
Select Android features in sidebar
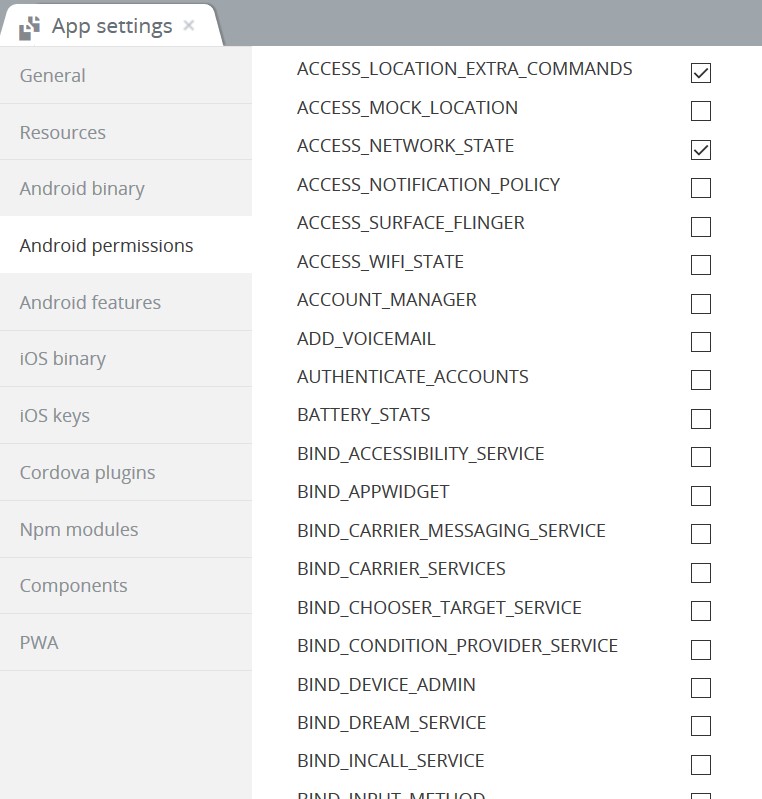[126, 302]
